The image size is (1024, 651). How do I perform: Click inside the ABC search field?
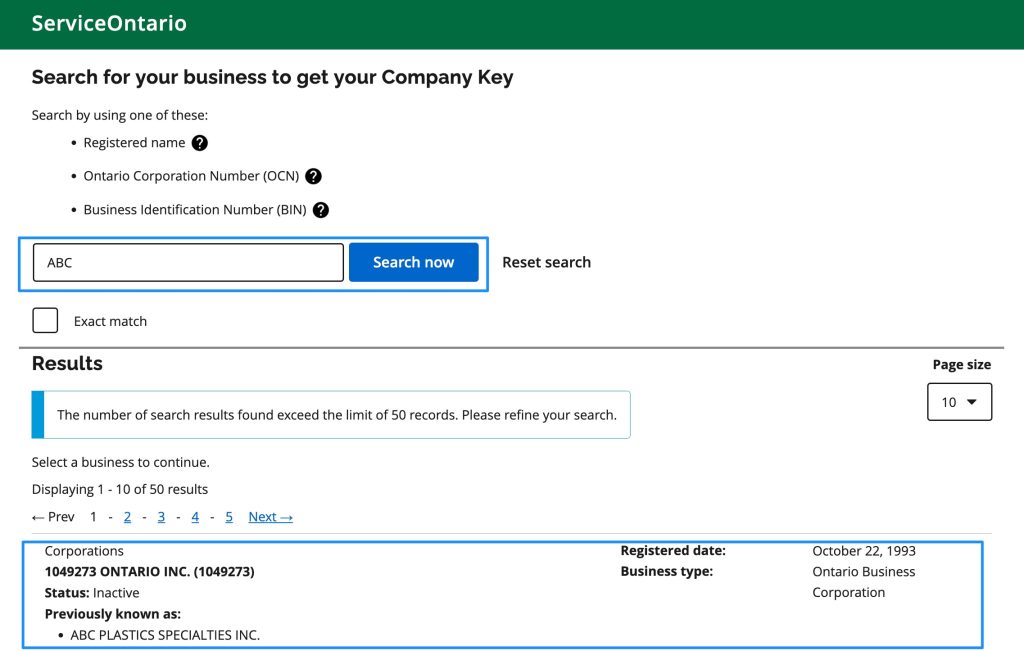[x=187, y=262]
